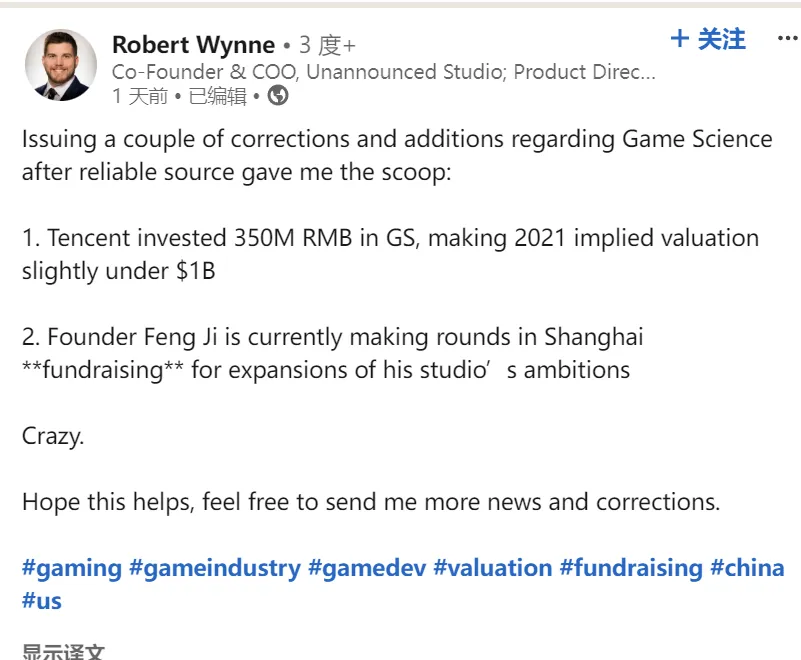Follow the author with 关注 button
This screenshot has width=801, height=660.
point(708,39)
